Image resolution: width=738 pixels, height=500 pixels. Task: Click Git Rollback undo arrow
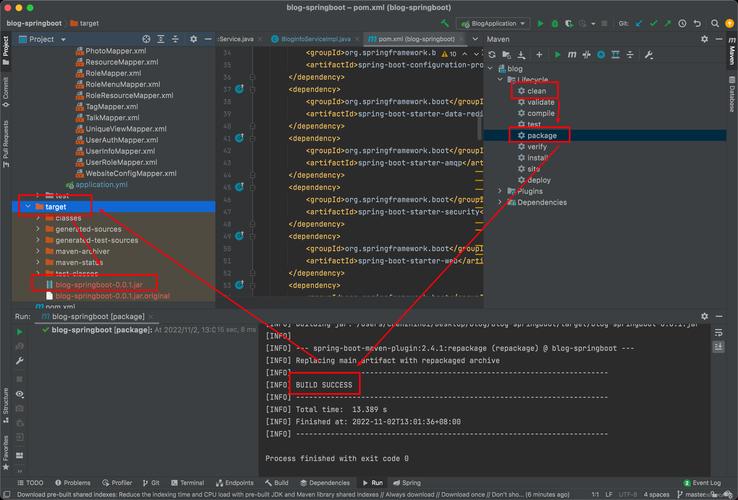click(697, 23)
